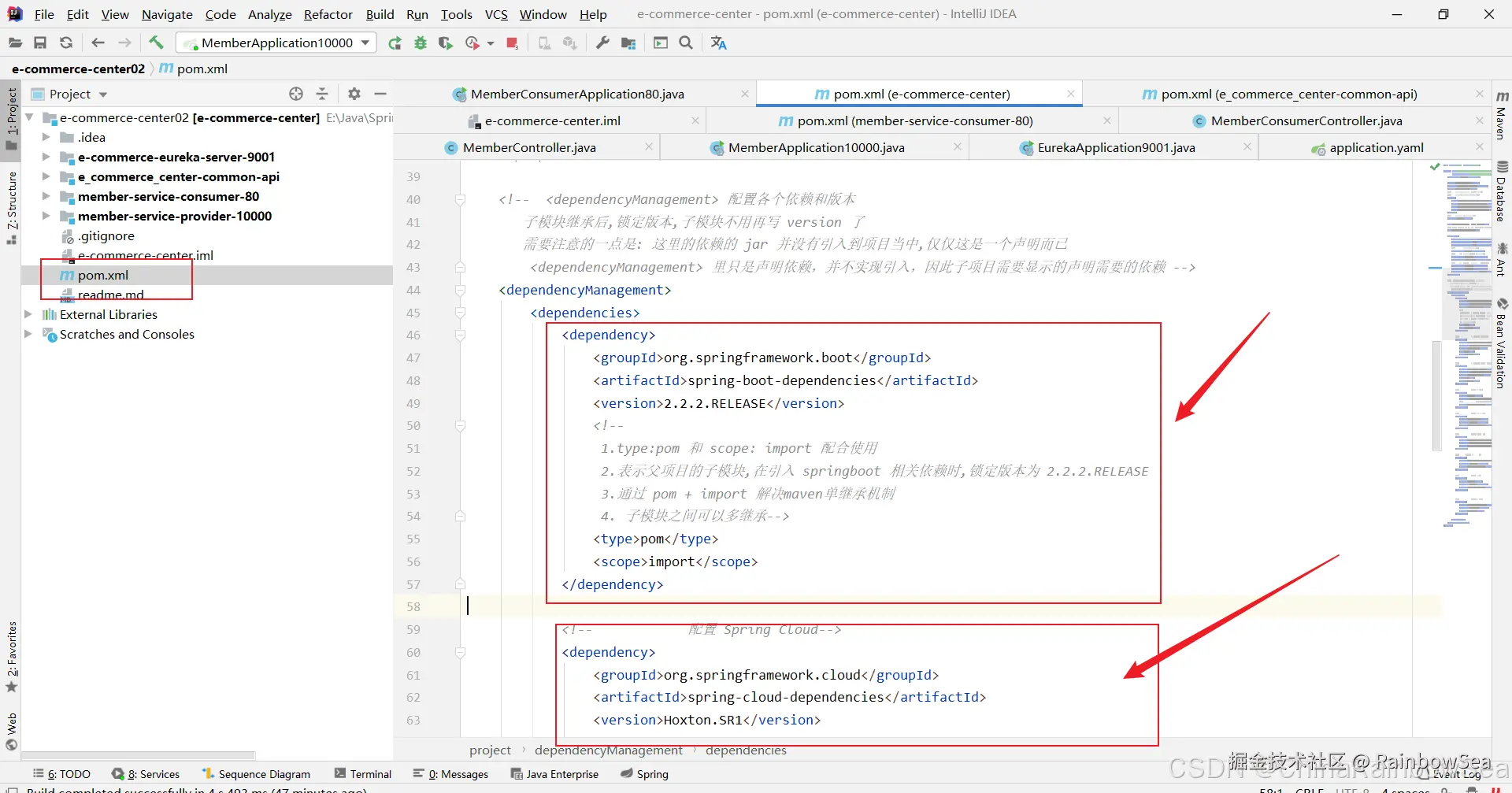Toggle the Structure side panel
Screen dimensions: 1512x793
pyautogui.click(x=12, y=208)
